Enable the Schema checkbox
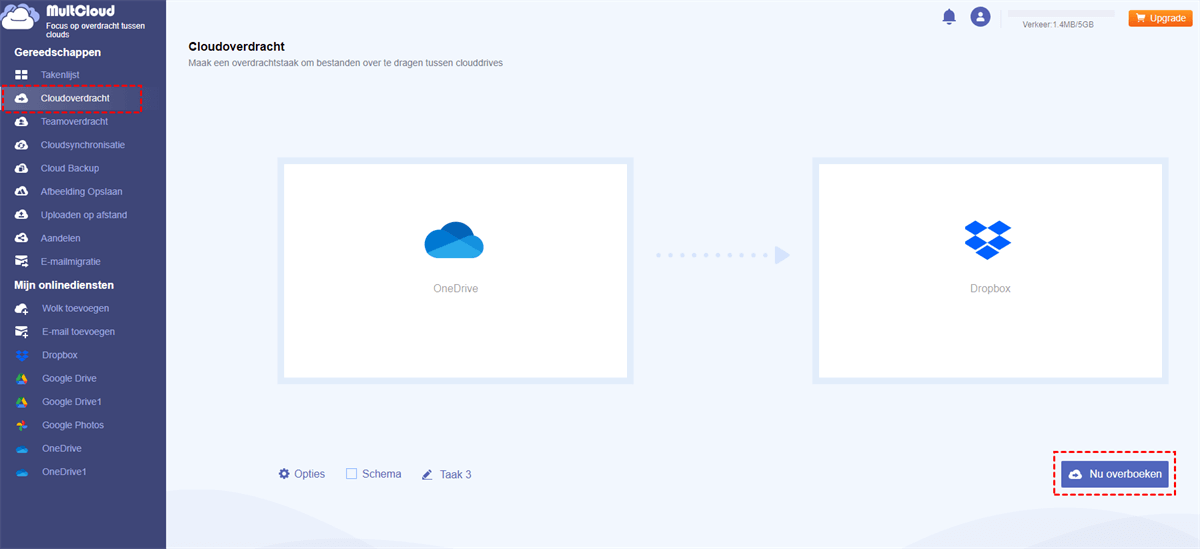 tap(351, 474)
